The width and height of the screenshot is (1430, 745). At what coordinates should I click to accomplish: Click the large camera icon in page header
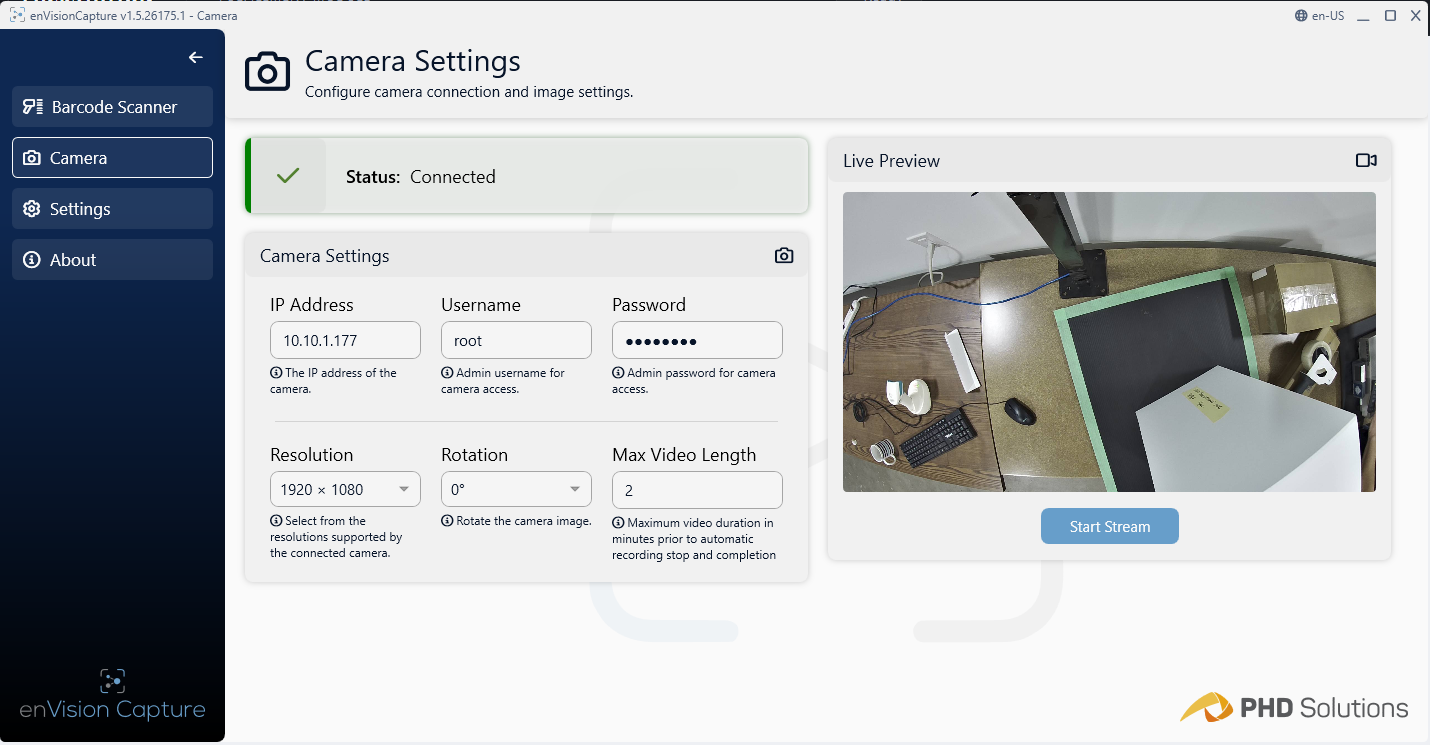click(267, 72)
